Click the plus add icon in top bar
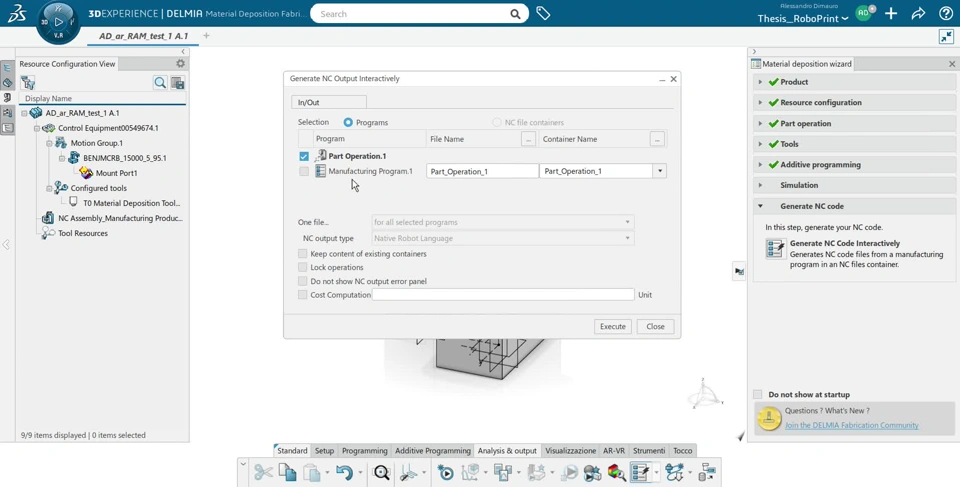The width and height of the screenshot is (960, 487). pos(891,13)
